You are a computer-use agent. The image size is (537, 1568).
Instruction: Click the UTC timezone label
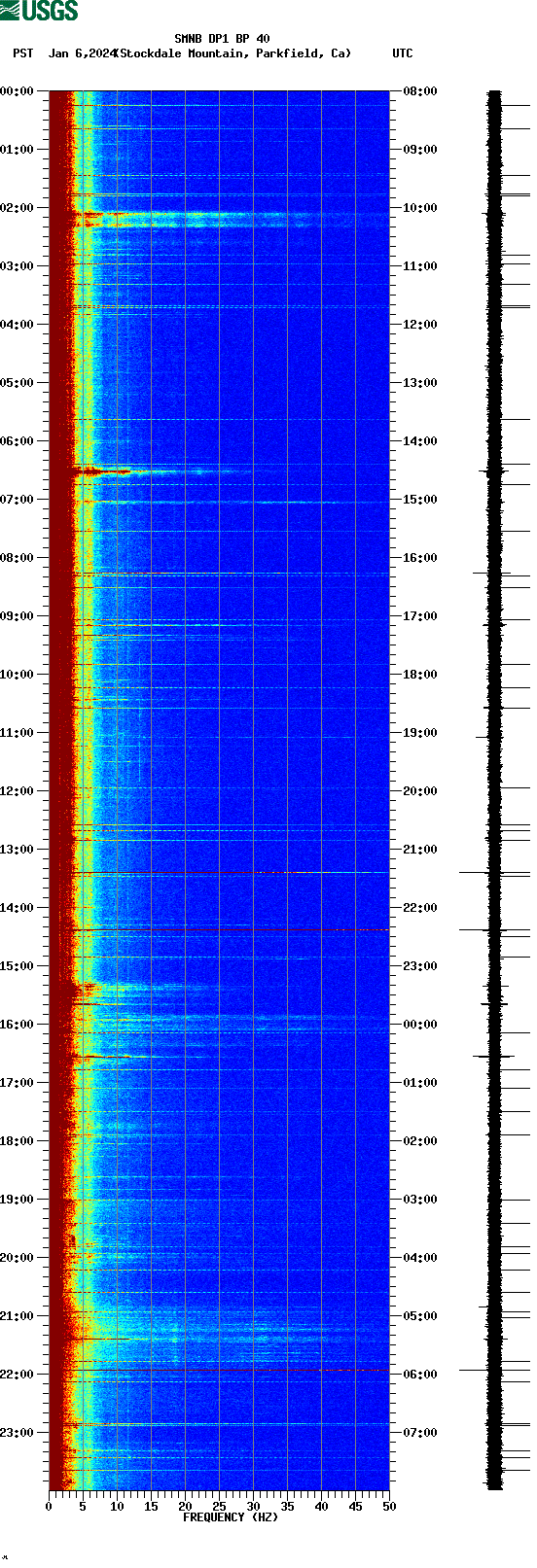[x=403, y=53]
